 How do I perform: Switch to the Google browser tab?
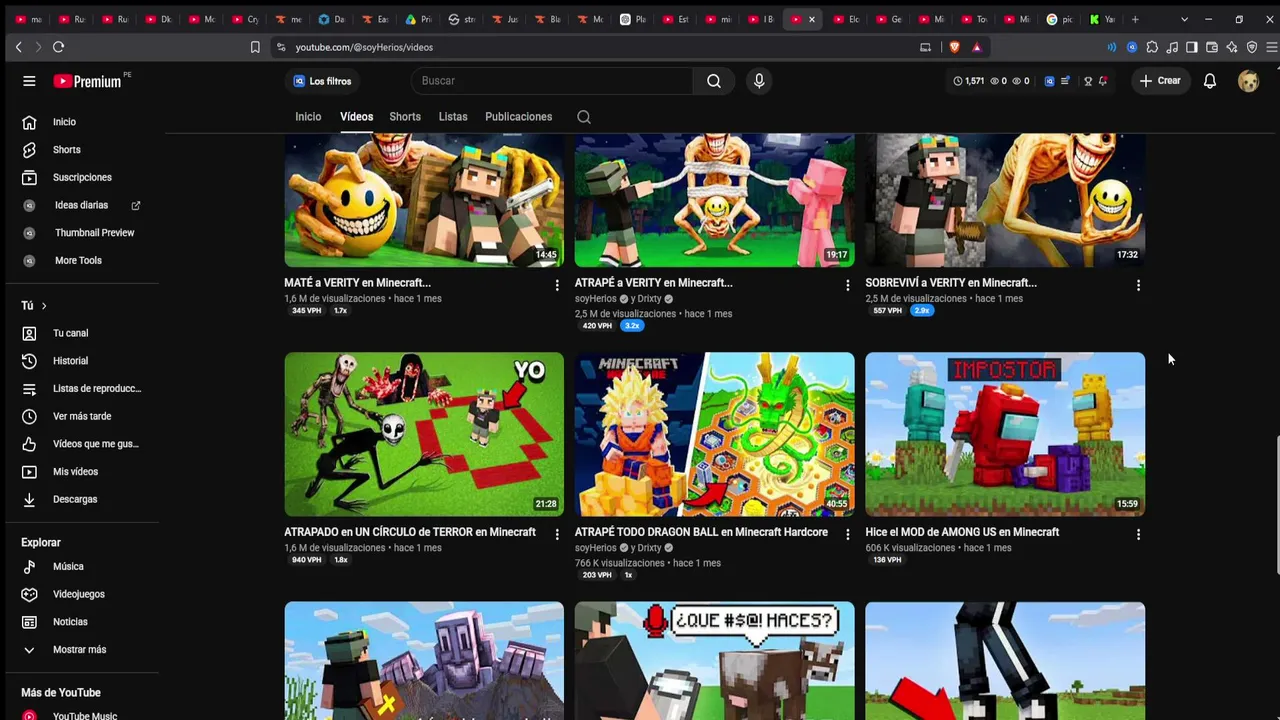pyautogui.click(x=1060, y=19)
